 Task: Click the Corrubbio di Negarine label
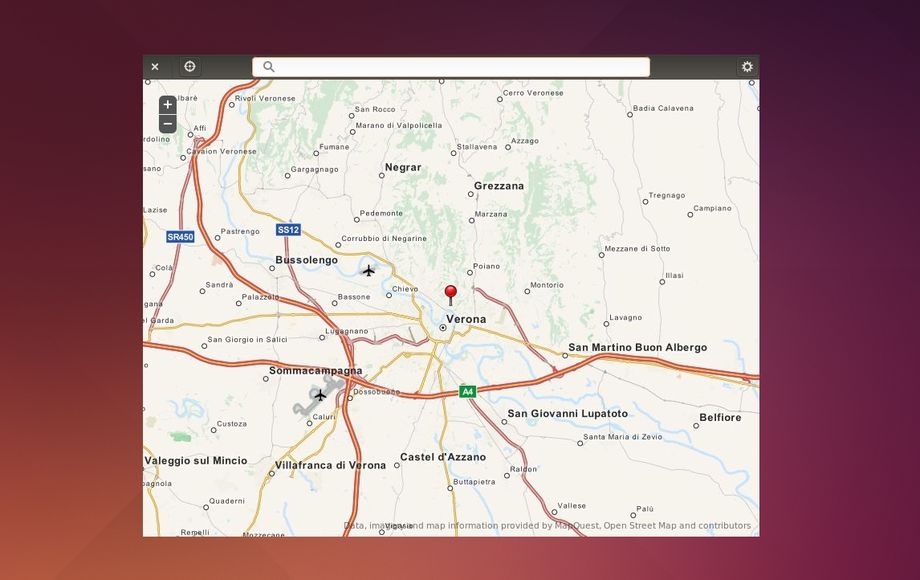384,239
